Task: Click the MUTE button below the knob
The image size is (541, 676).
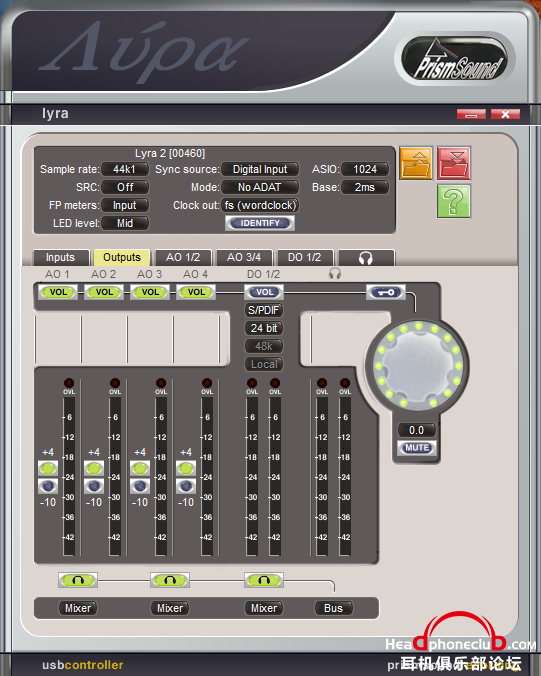Action: click(416, 448)
